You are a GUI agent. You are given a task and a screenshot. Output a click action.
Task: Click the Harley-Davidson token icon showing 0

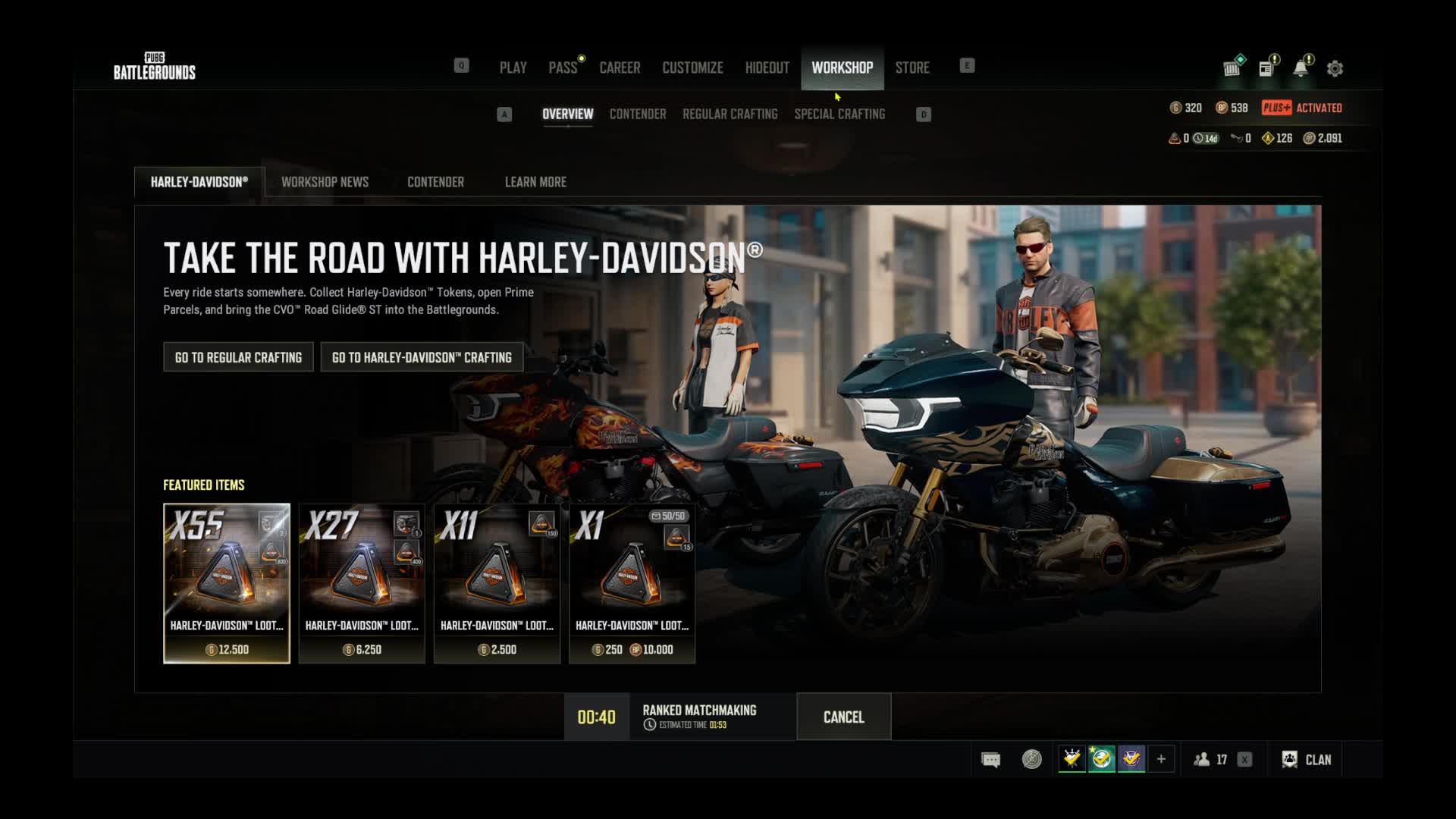click(x=1174, y=138)
